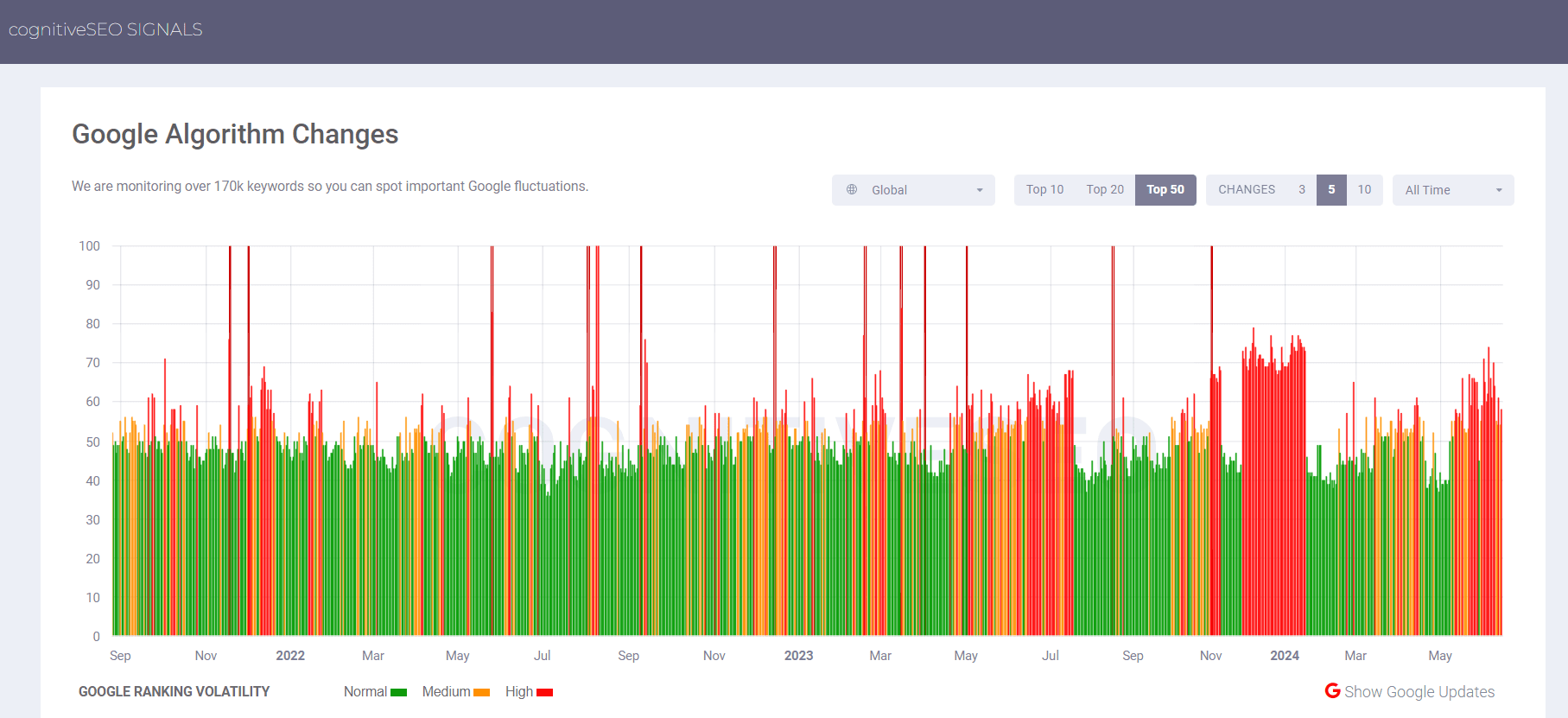Set changes filter to 3

click(x=1302, y=189)
